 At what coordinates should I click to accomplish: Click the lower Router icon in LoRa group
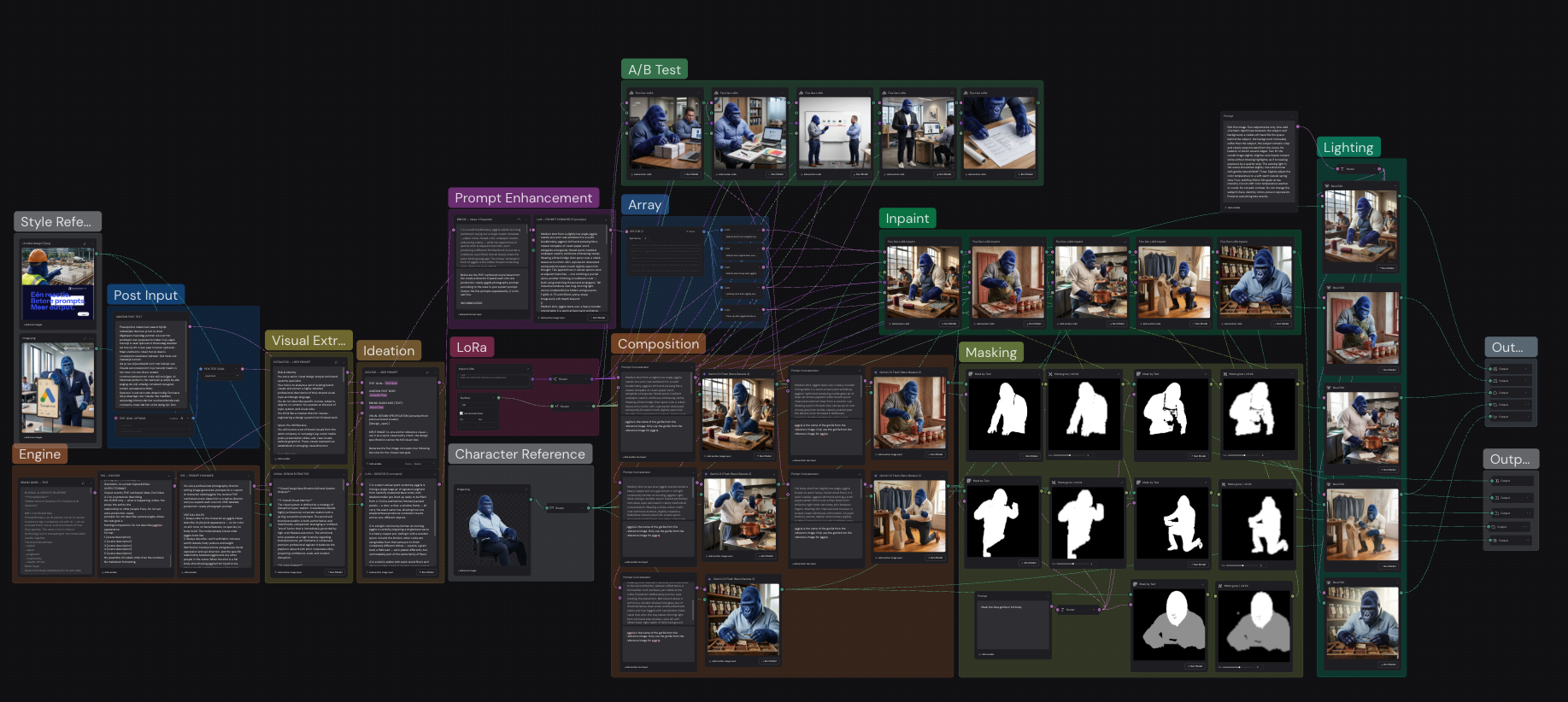pyautogui.click(x=555, y=406)
